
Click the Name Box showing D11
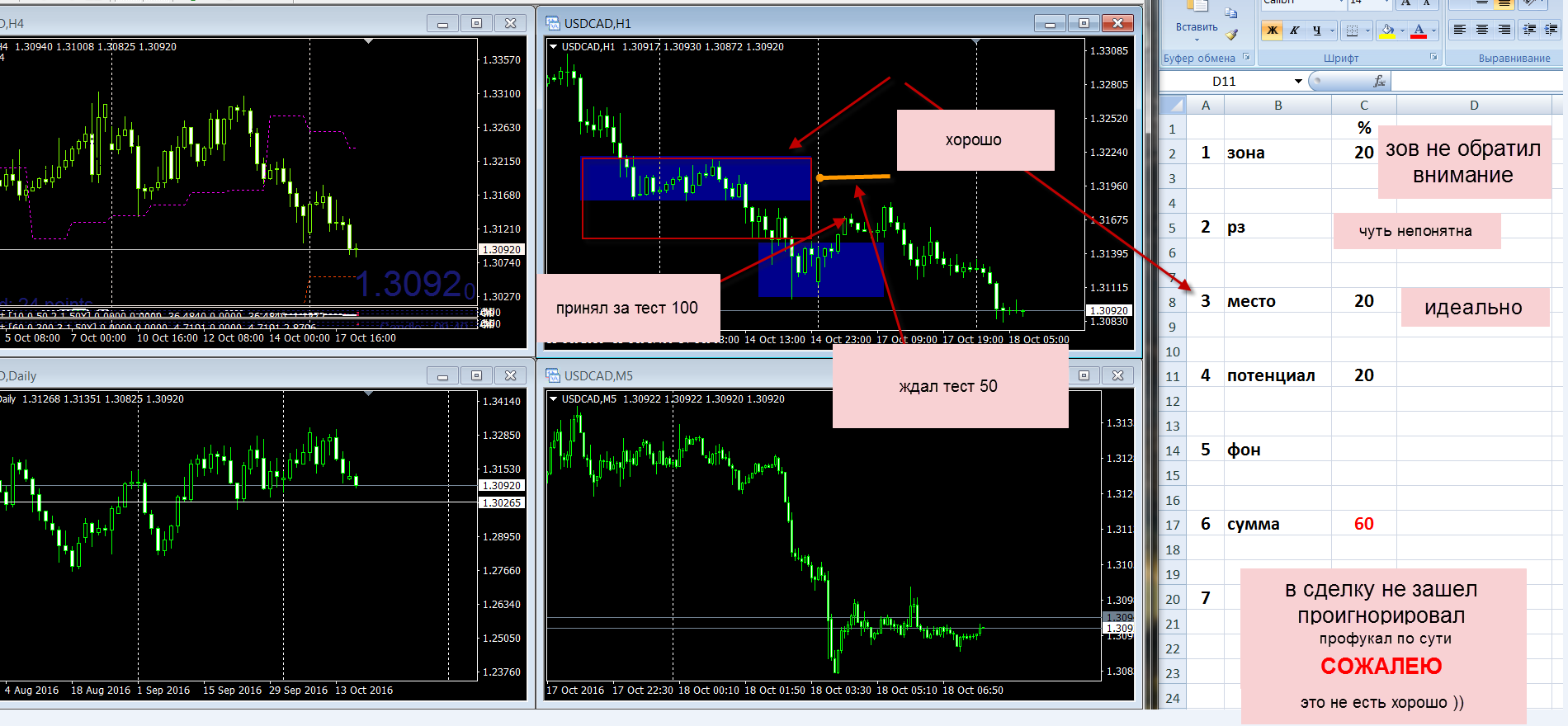point(1225,81)
